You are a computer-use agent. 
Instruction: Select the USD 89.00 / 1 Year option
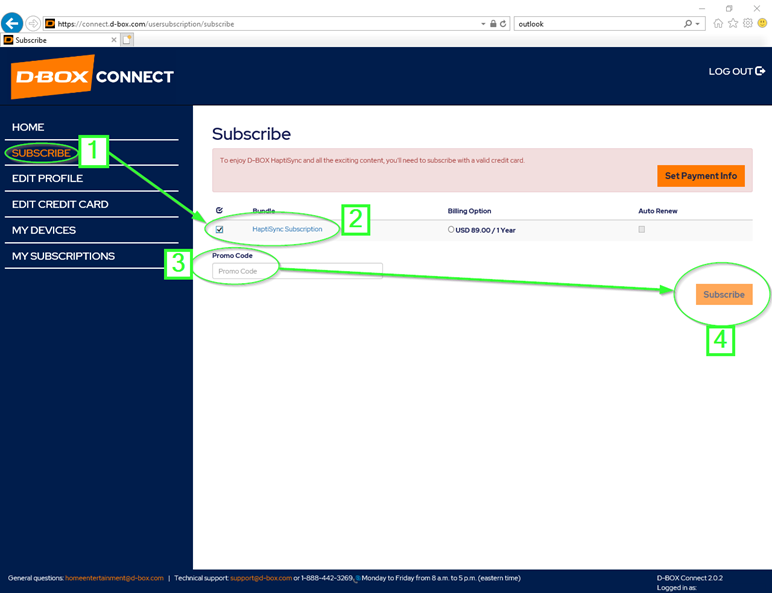coord(450,230)
